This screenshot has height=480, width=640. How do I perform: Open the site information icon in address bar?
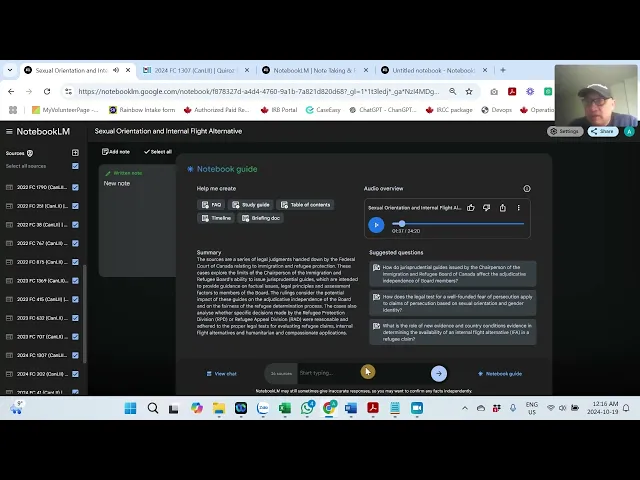click(68, 91)
